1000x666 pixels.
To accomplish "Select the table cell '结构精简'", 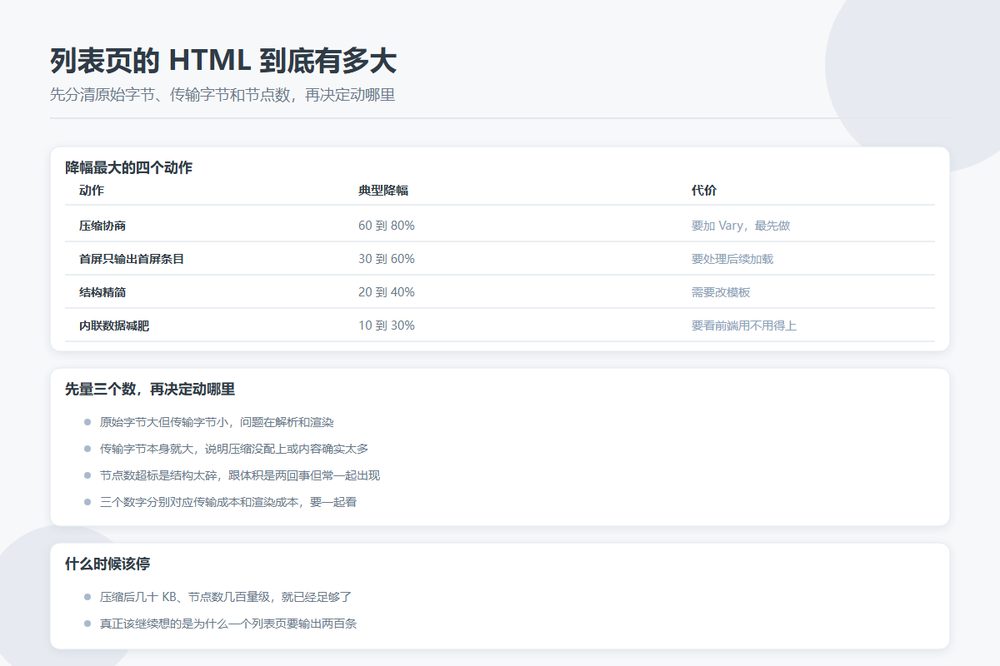I will [102, 292].
